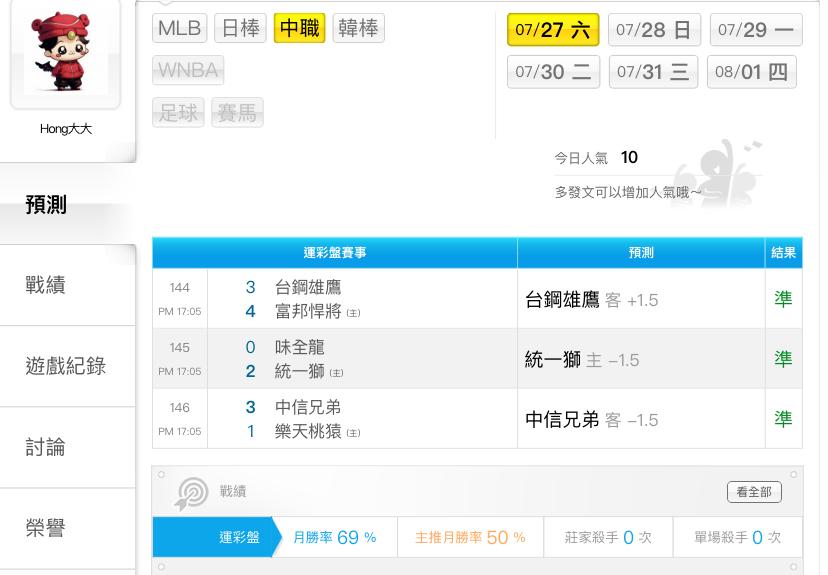Click team name 味全龍 in game 145
The width and height of the screenshot is (828, 575).
pos(299,347)
